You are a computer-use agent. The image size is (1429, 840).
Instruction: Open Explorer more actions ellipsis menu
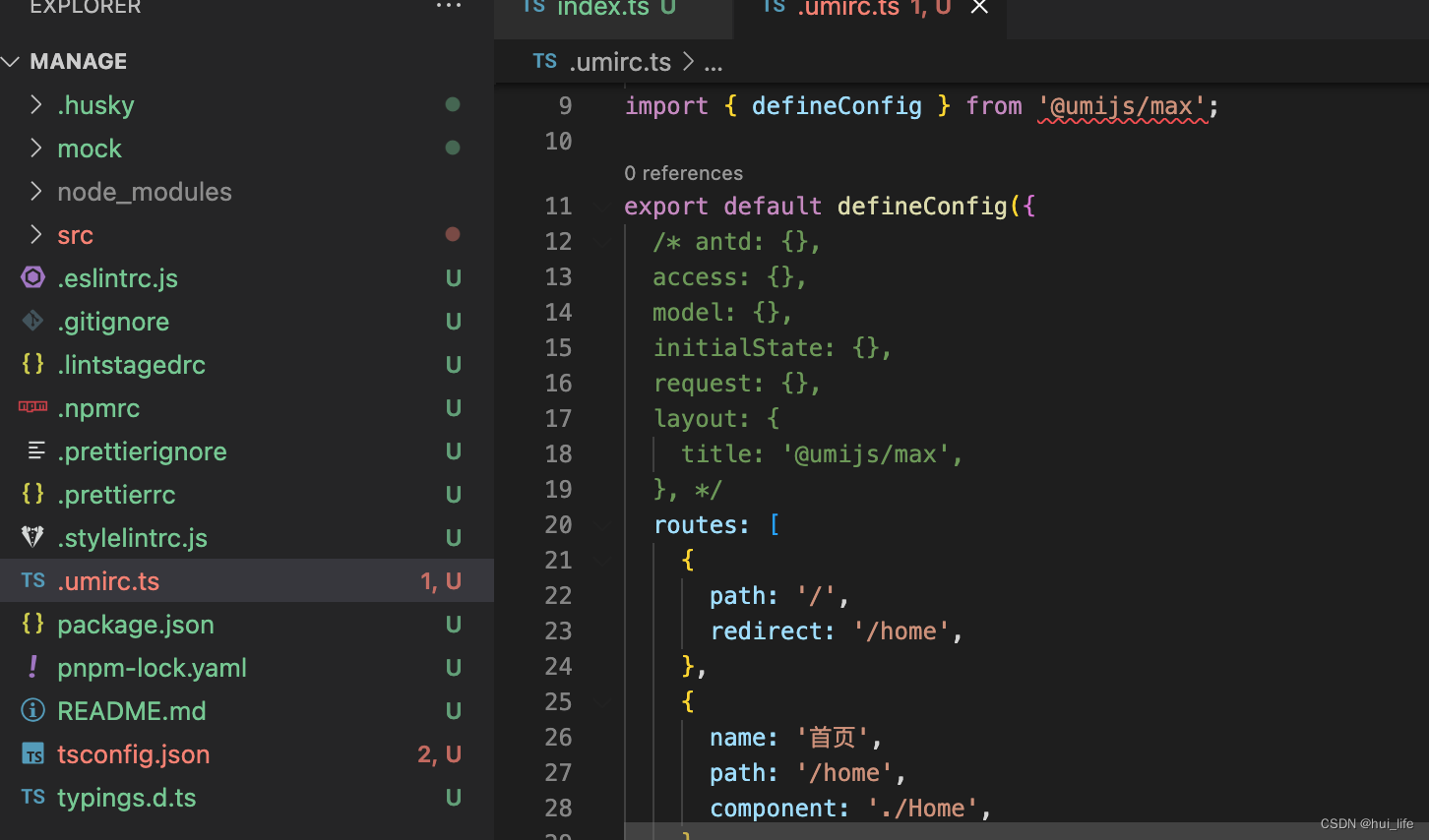tap(449, 6)
